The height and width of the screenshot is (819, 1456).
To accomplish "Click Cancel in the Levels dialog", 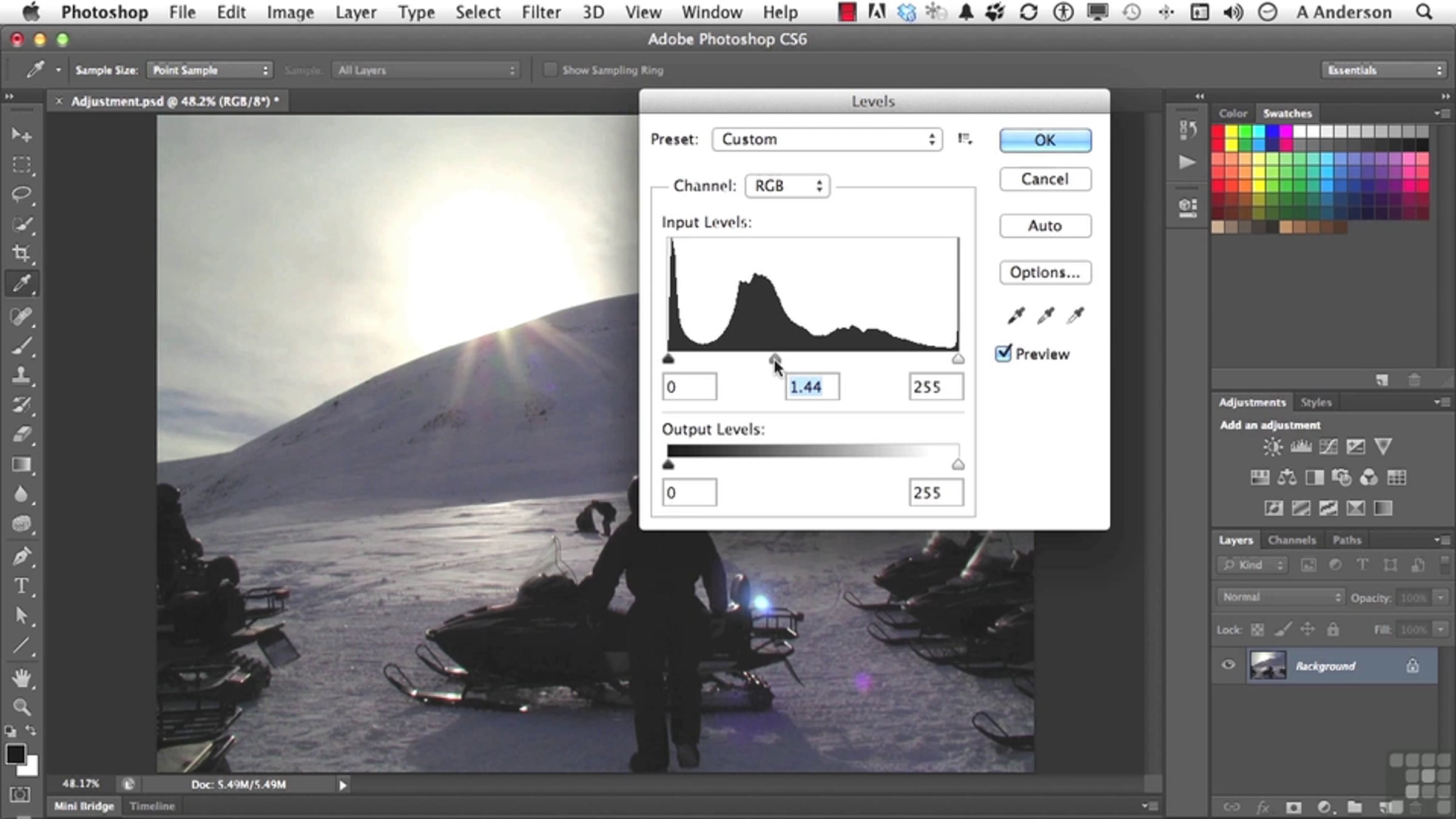I will click(x=1045, y=179).
